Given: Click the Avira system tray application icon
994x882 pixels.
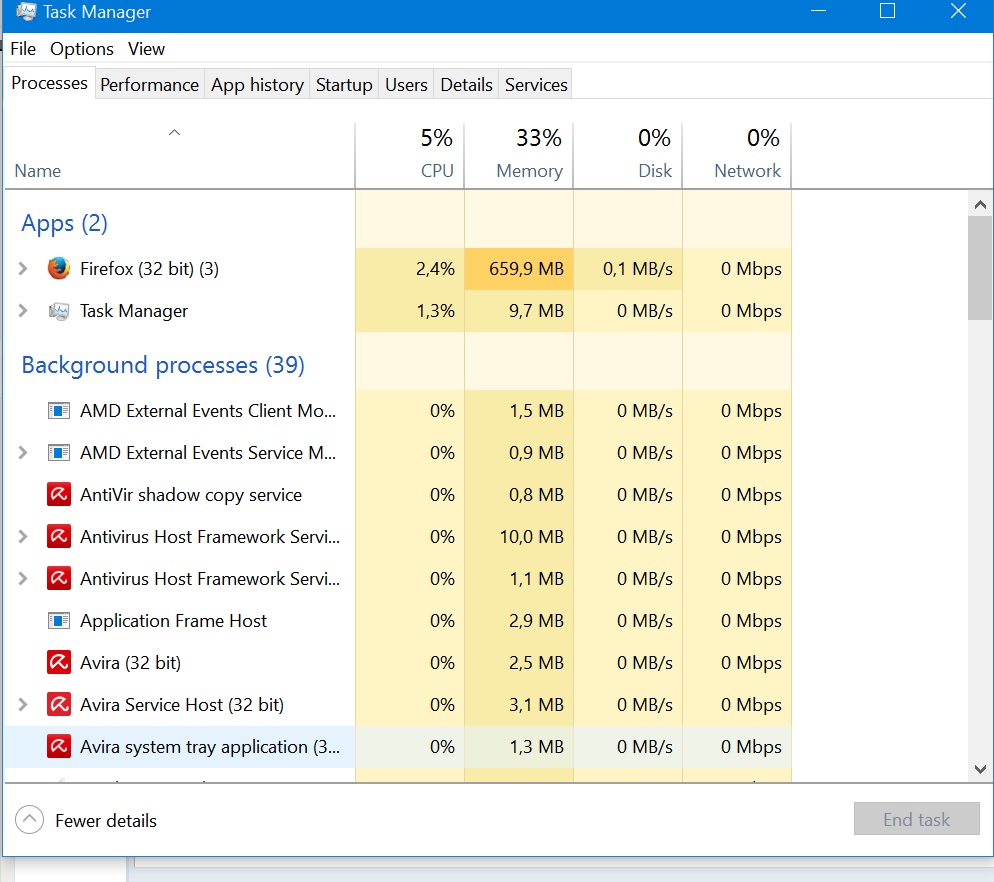Looking at the screenshot, I should [59, 746].
